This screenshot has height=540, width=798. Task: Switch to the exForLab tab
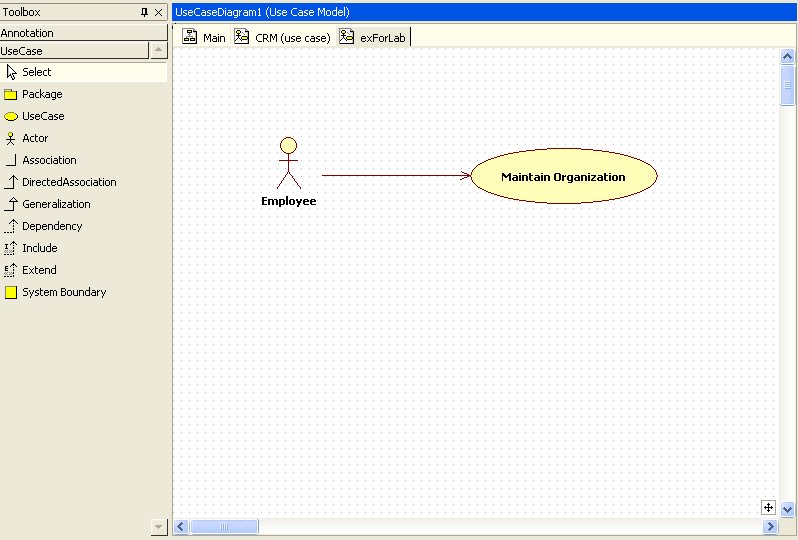373,37
